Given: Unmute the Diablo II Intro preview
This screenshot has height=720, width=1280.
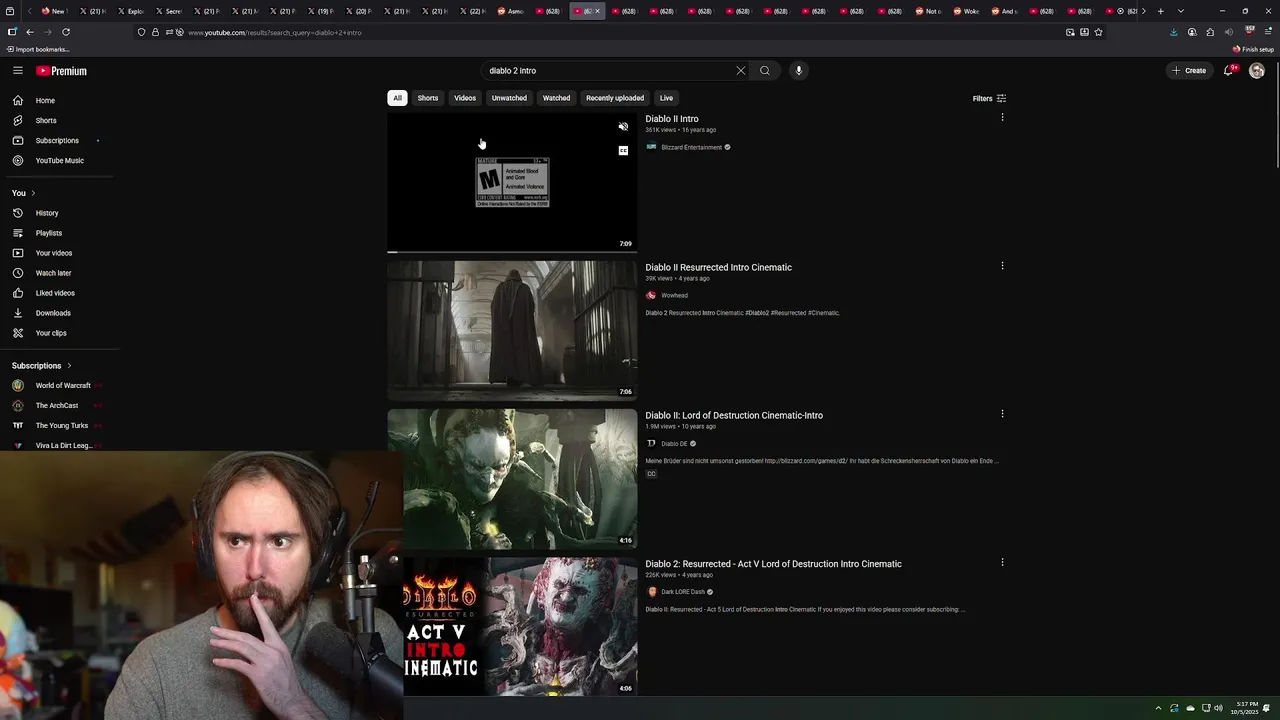Looking at the screenshot, I should [x=623, y=127].
